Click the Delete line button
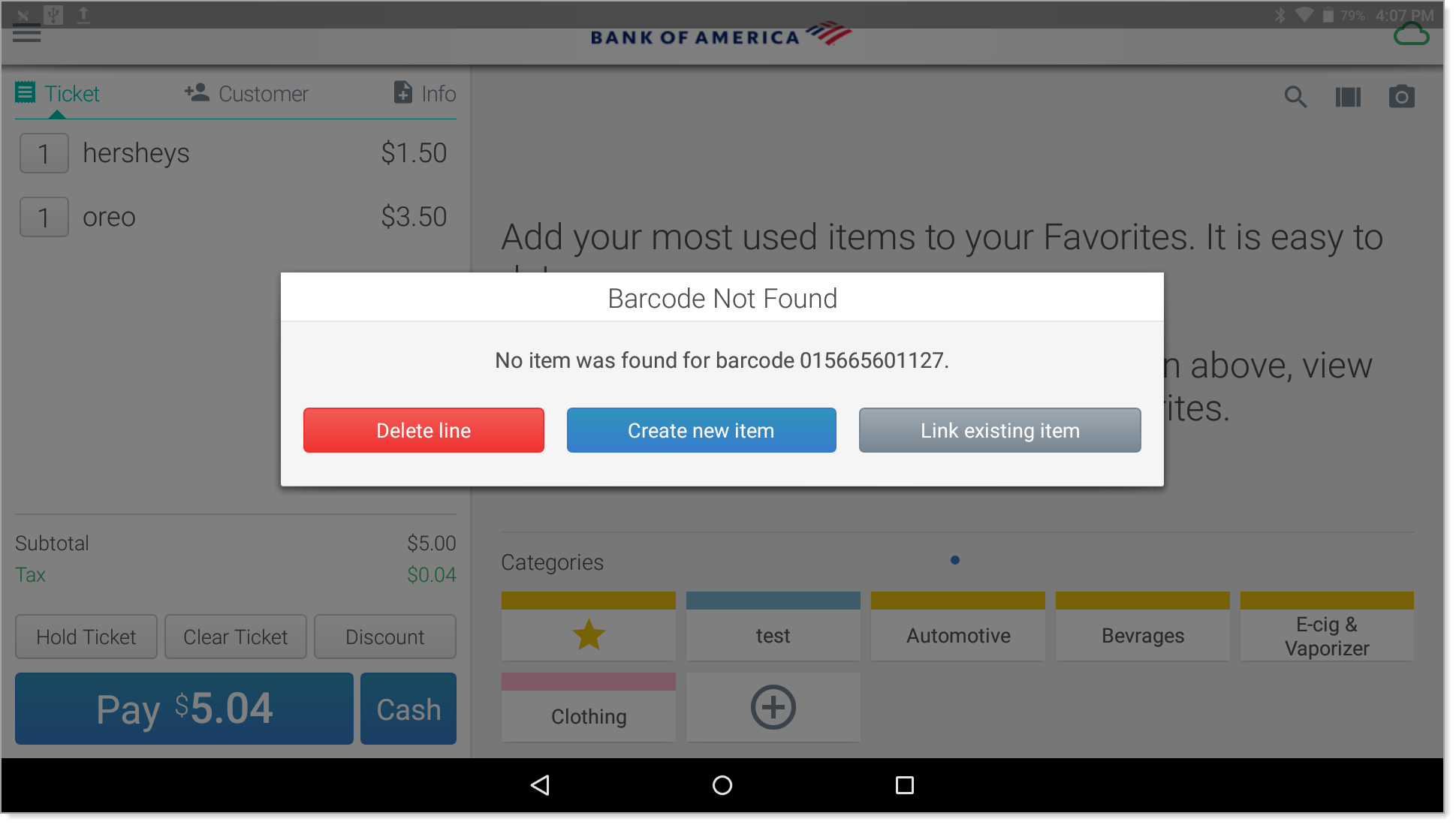Image resolution: width=1456 pixels, height=825 pixels. pos(423,429)
